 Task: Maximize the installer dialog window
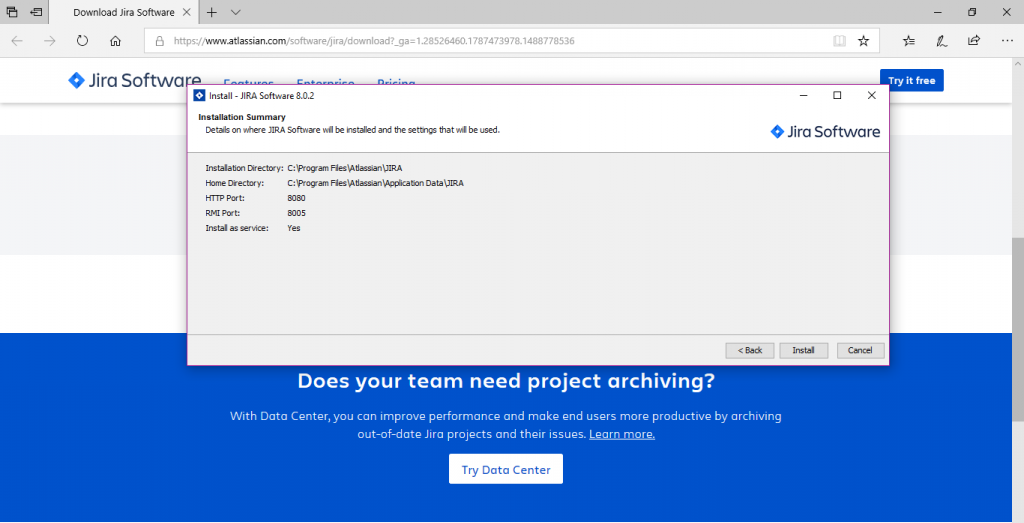point(837,95)
